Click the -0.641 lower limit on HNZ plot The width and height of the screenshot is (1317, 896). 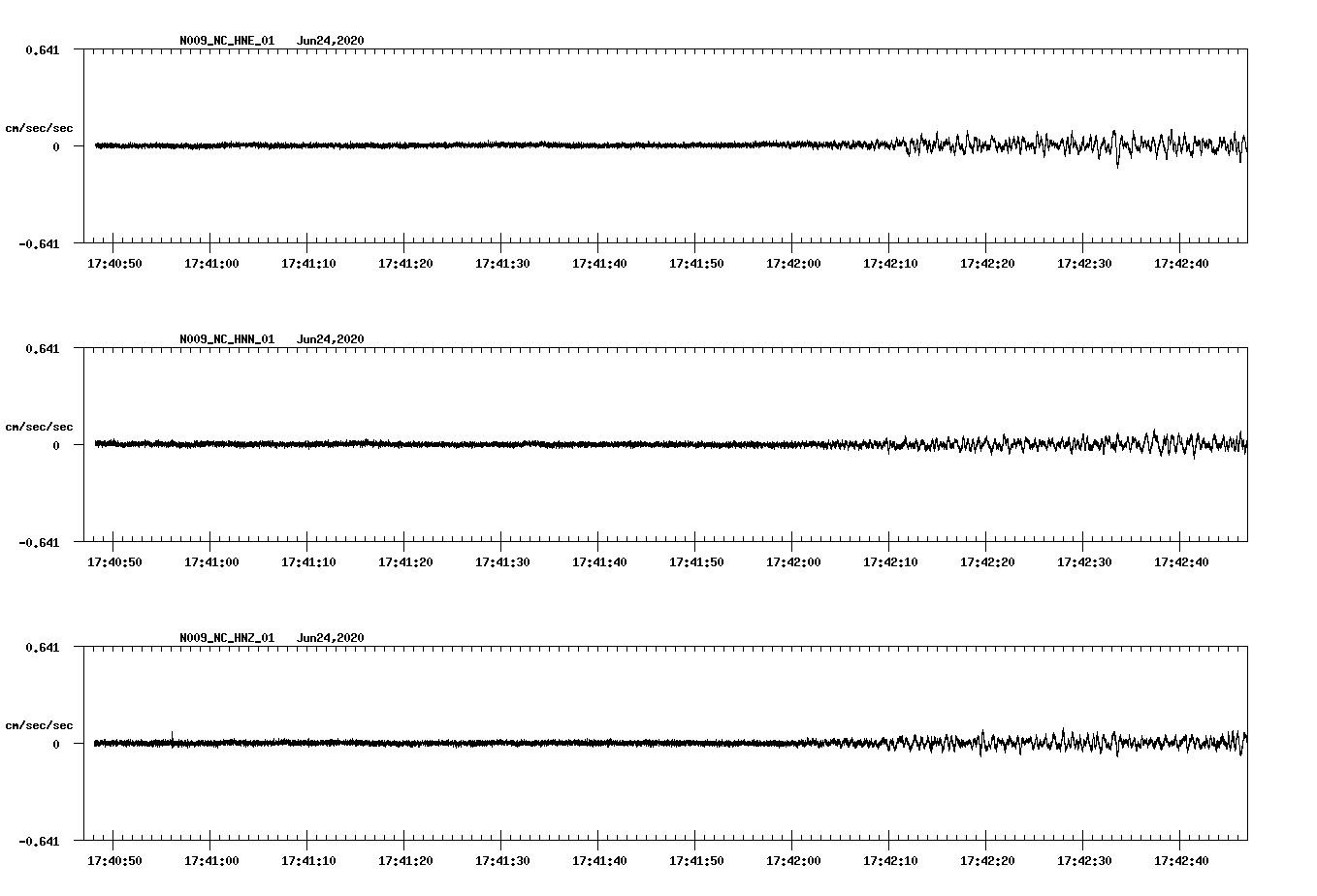39,841
